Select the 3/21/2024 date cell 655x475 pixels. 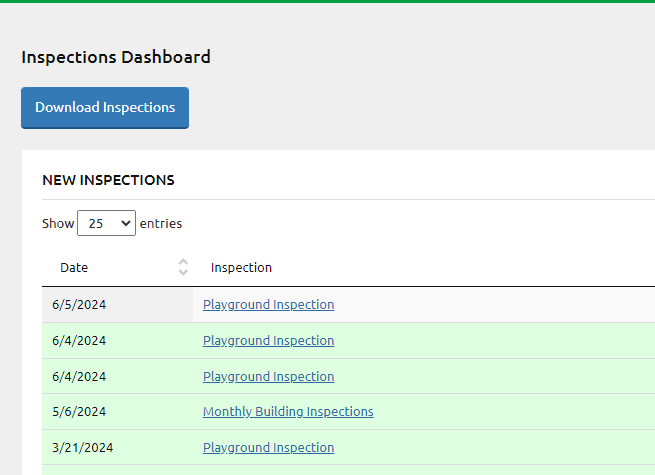coord(117,447)
